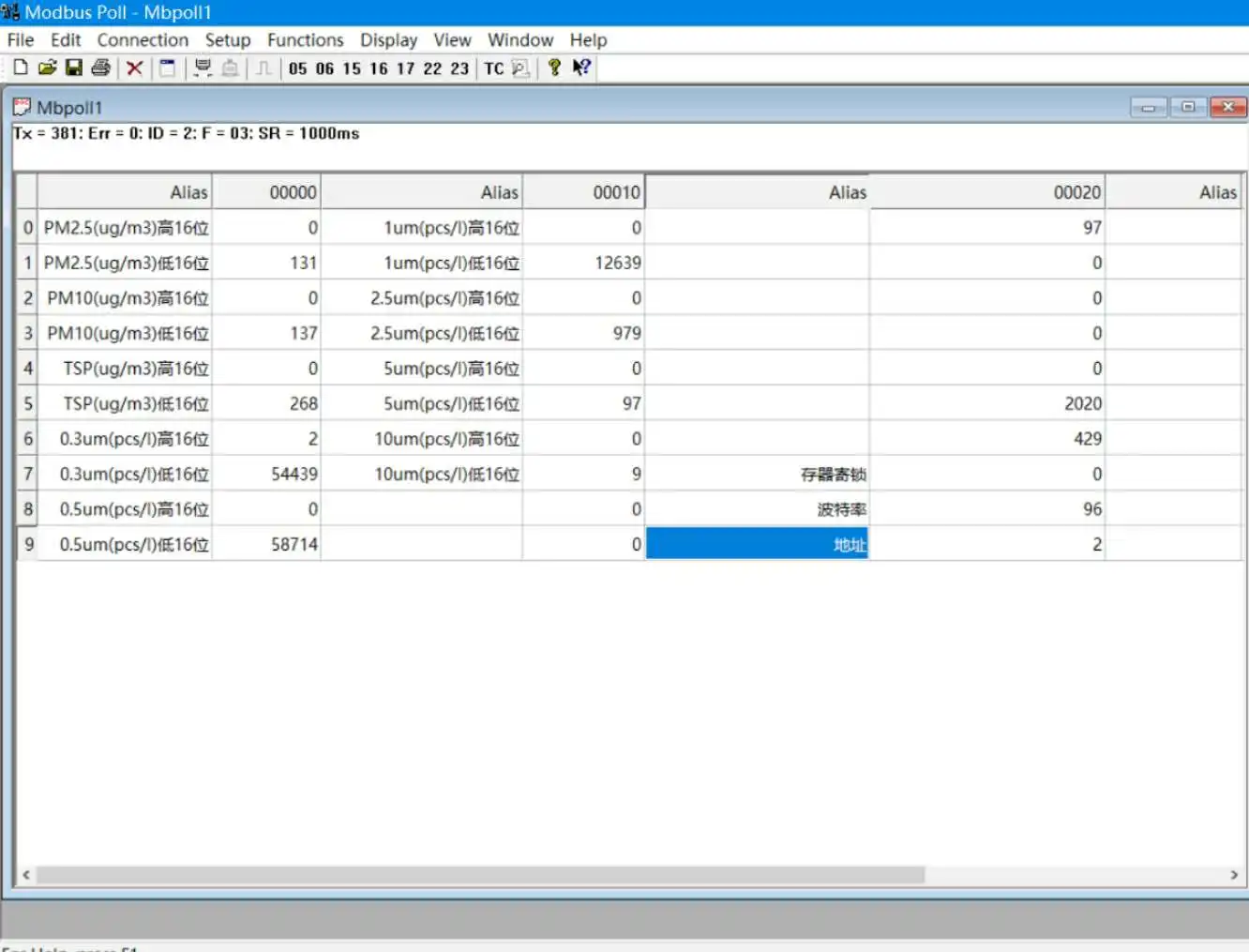Click the Print toolbar icon
The height and width of the screenshot is (952, 1249).
[101, 68]
